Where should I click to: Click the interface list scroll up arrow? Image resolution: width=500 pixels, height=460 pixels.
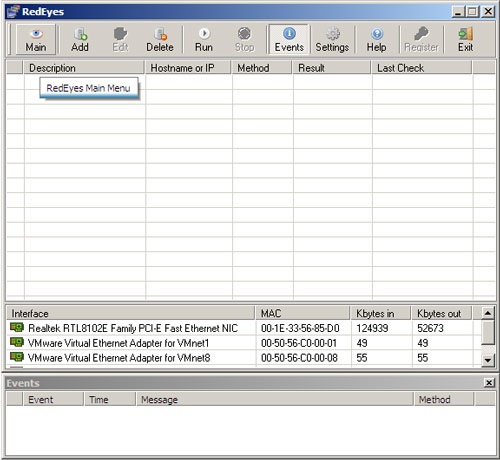(x=488, y=313)
